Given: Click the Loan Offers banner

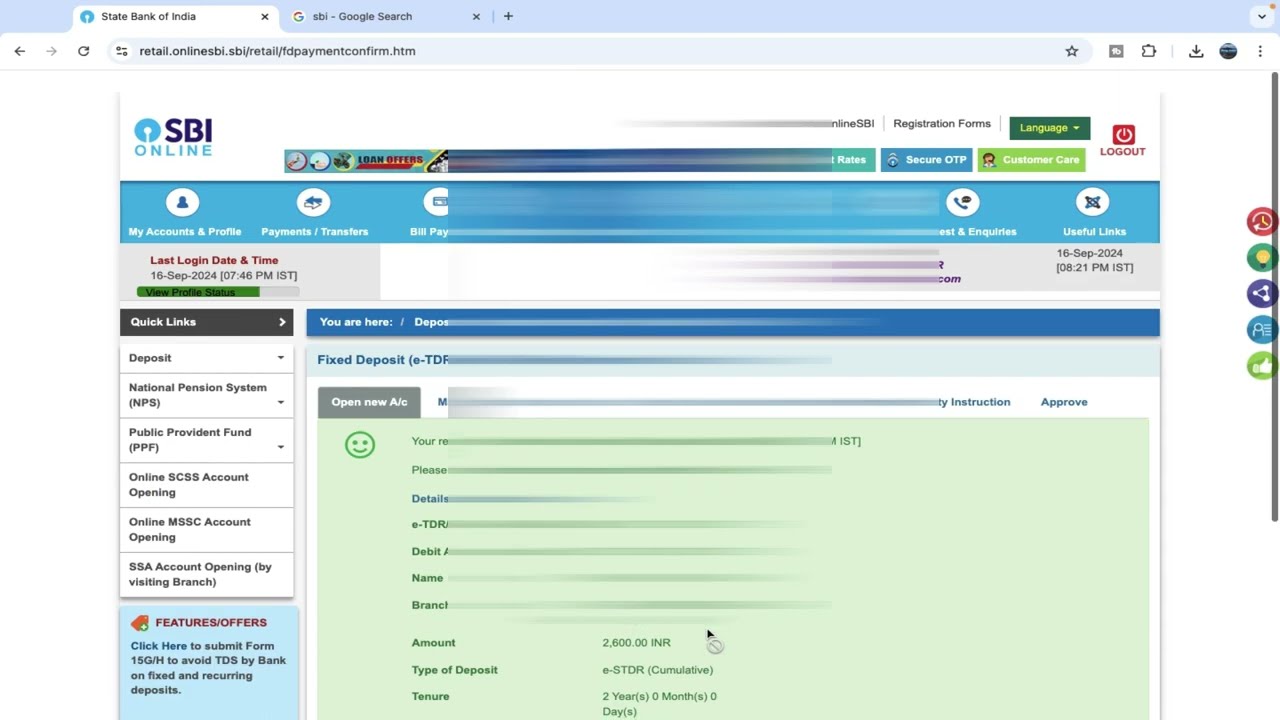Looking at the screenshot, I should pyautogui.click(x=366, y=160).
